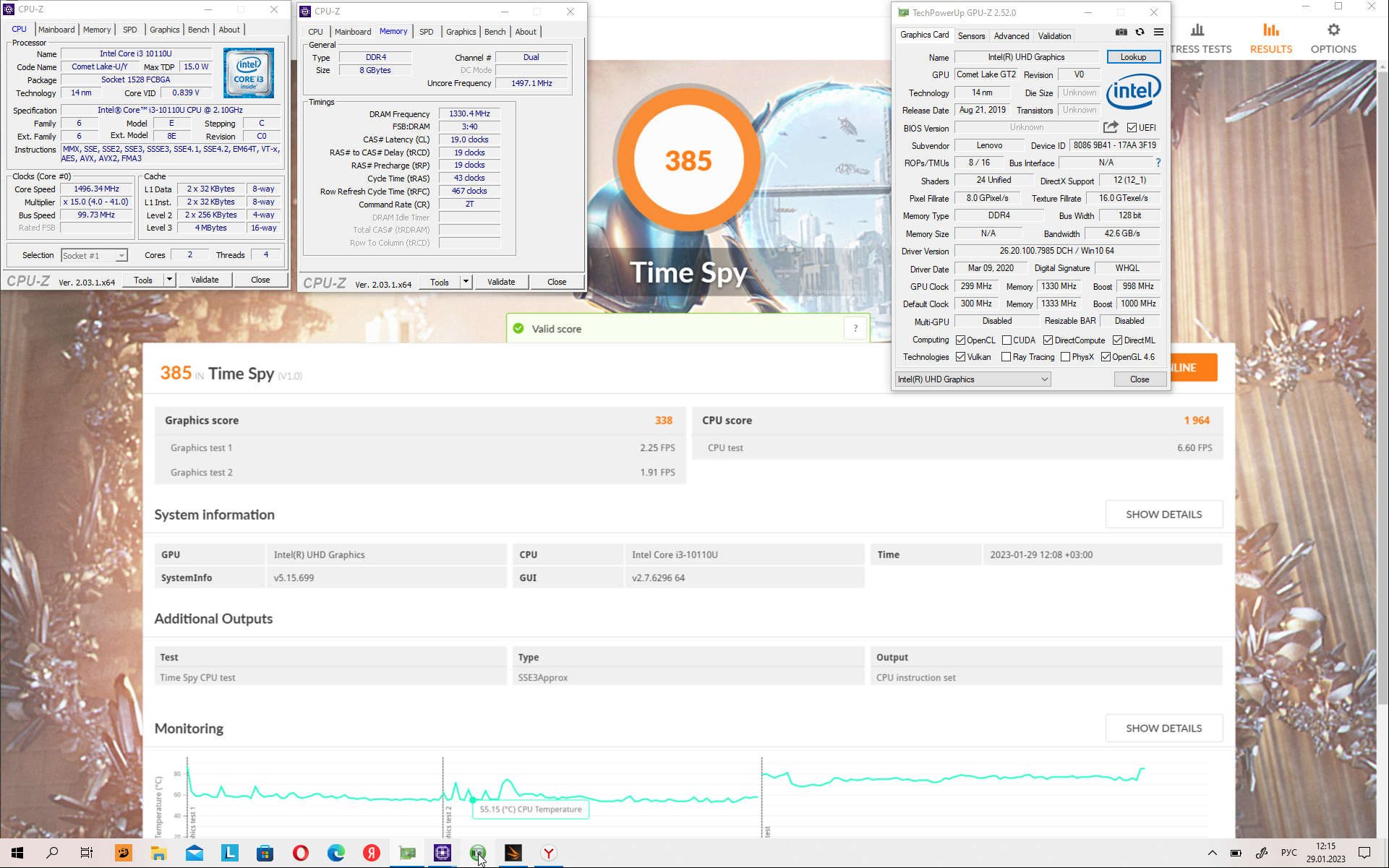Click the BIOS export share icon in GPU-Z
The image size is (1389, 868).
click(1111, 127)
